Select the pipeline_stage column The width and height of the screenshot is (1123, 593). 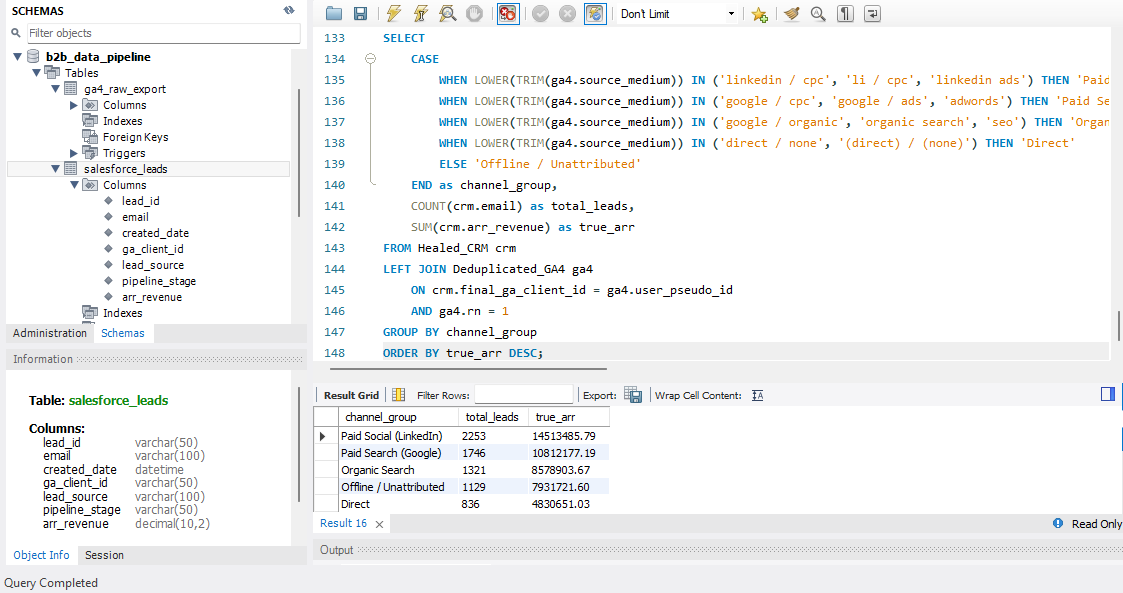[x=159, y=281]
